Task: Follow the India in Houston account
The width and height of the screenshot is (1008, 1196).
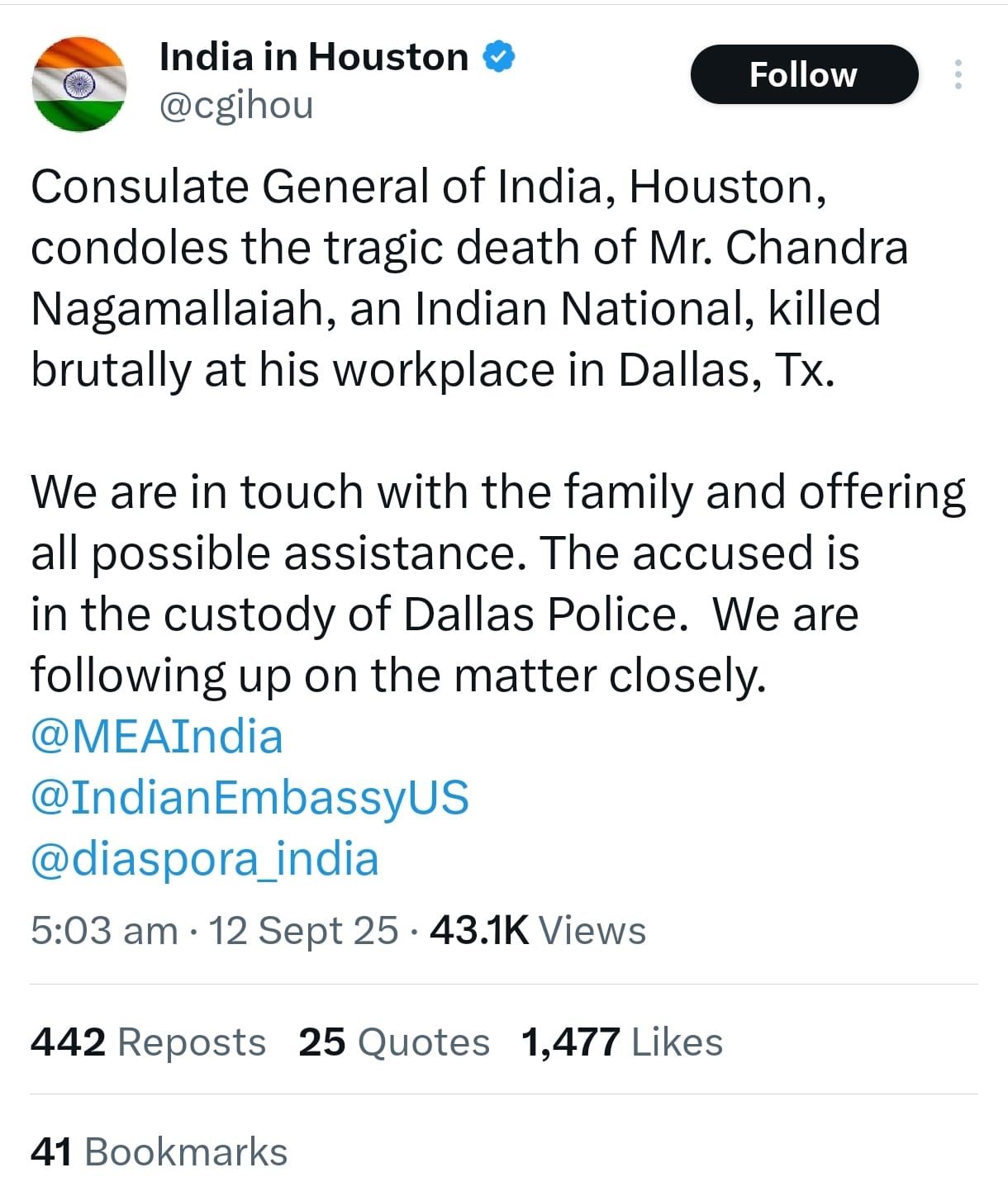Action: [x=803, y=74]
